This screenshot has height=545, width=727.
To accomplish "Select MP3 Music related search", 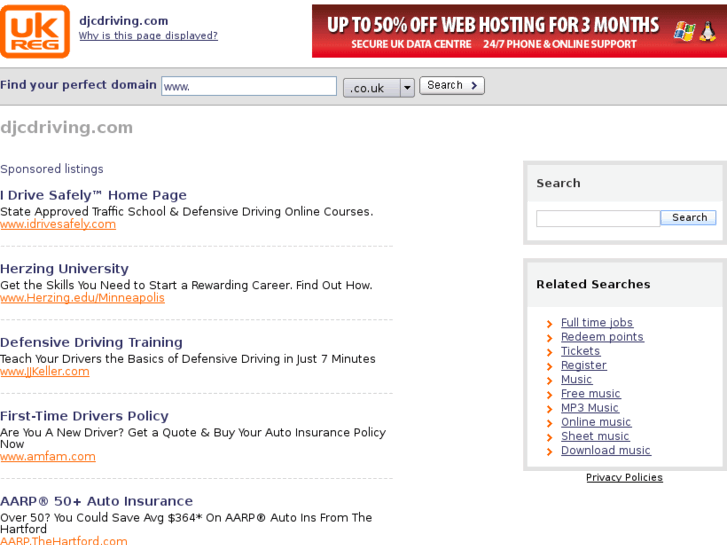I will point(589,408).
